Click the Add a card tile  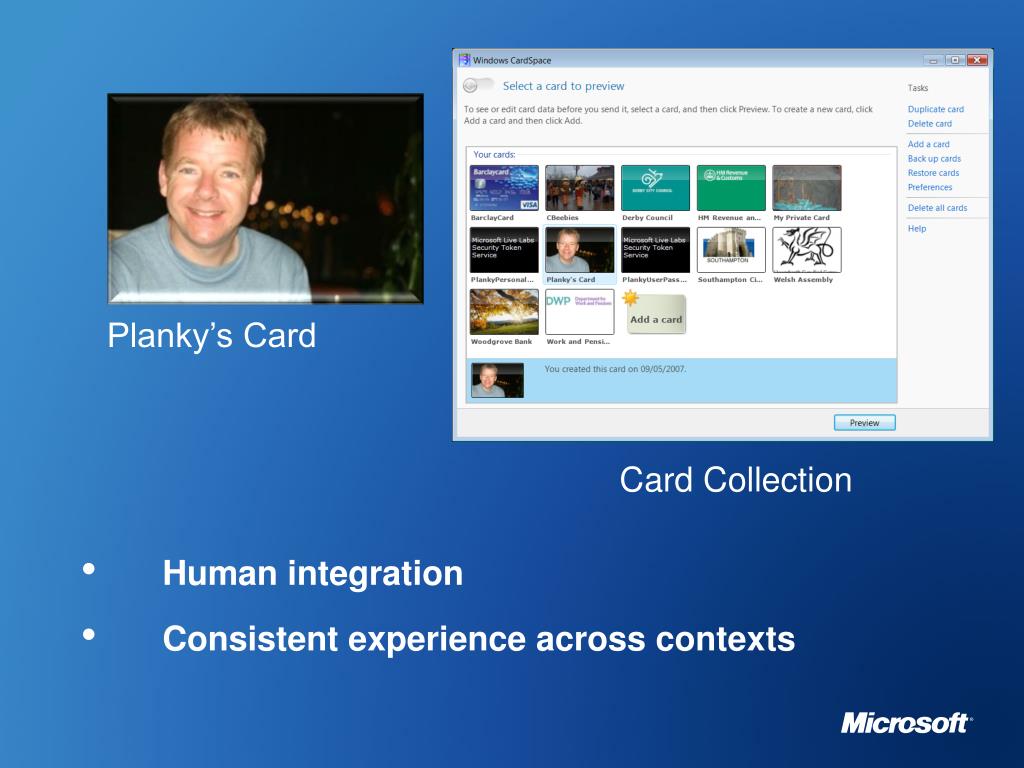[656, 314]
